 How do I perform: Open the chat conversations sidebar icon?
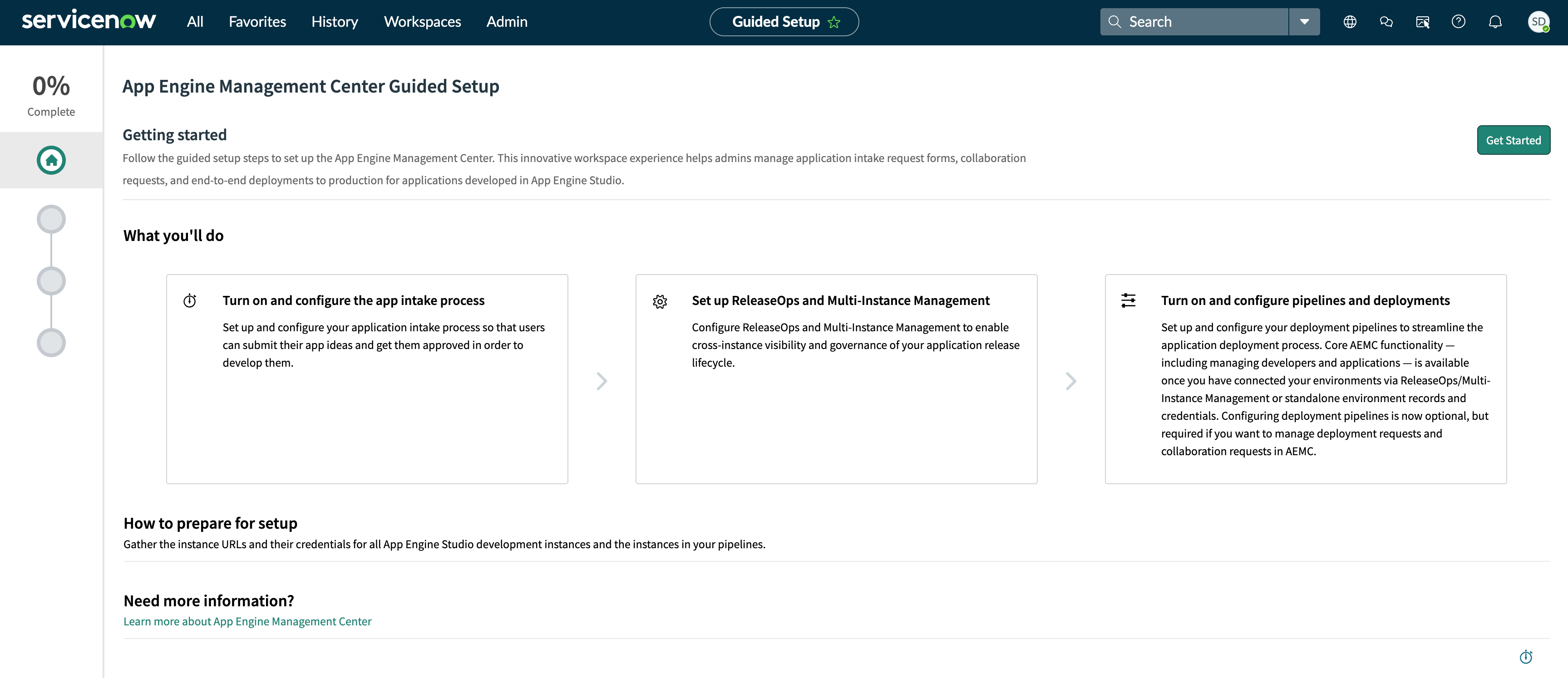coord(1386,22)
